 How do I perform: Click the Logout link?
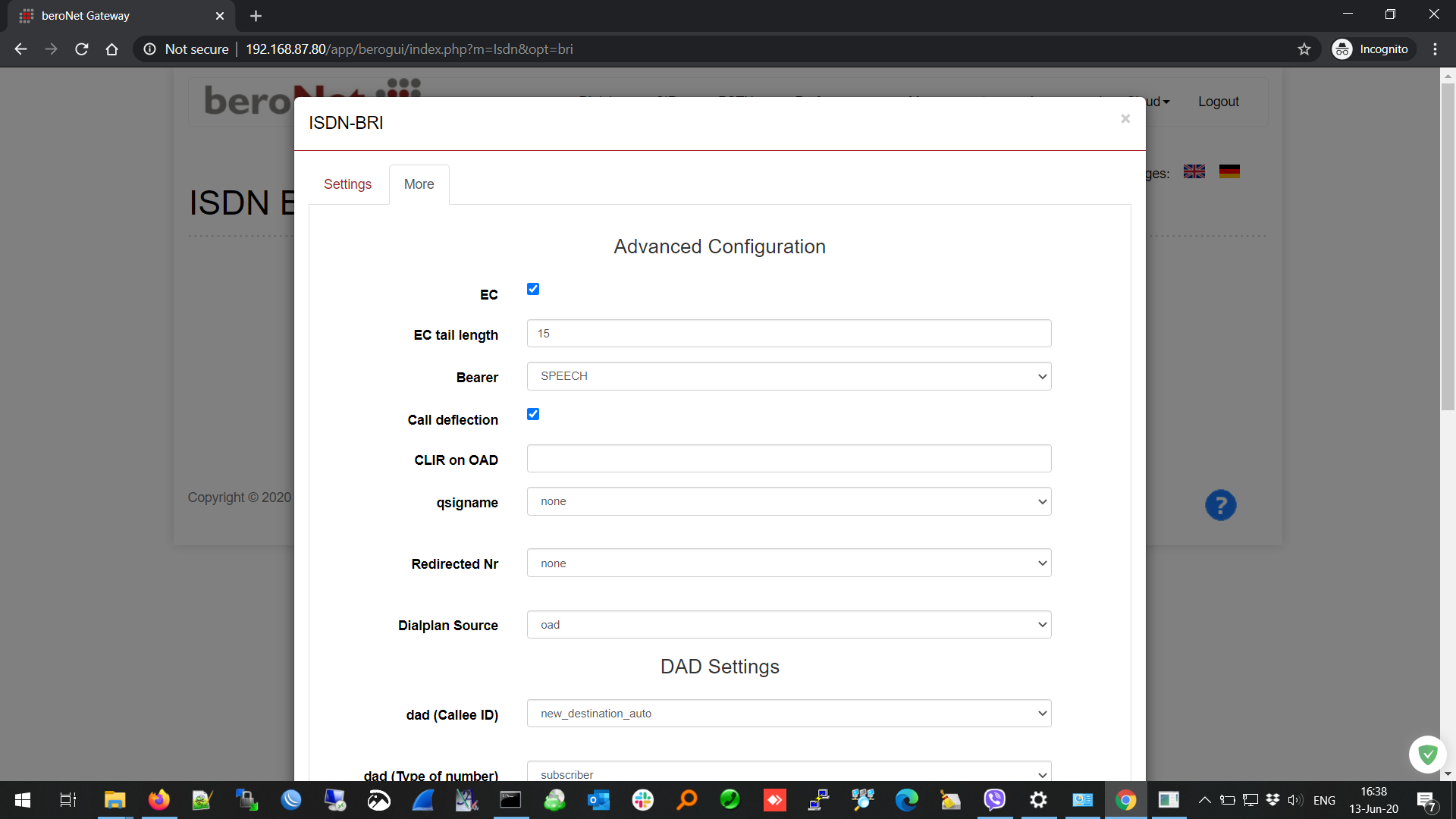click(1218, 102)
